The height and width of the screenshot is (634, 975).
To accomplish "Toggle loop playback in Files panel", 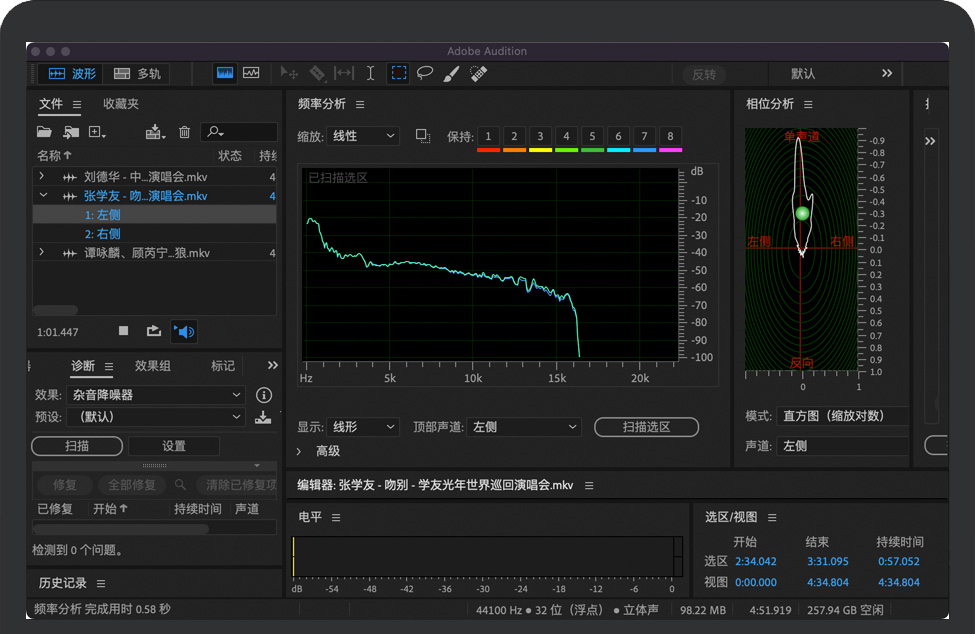I will point(153,331).
